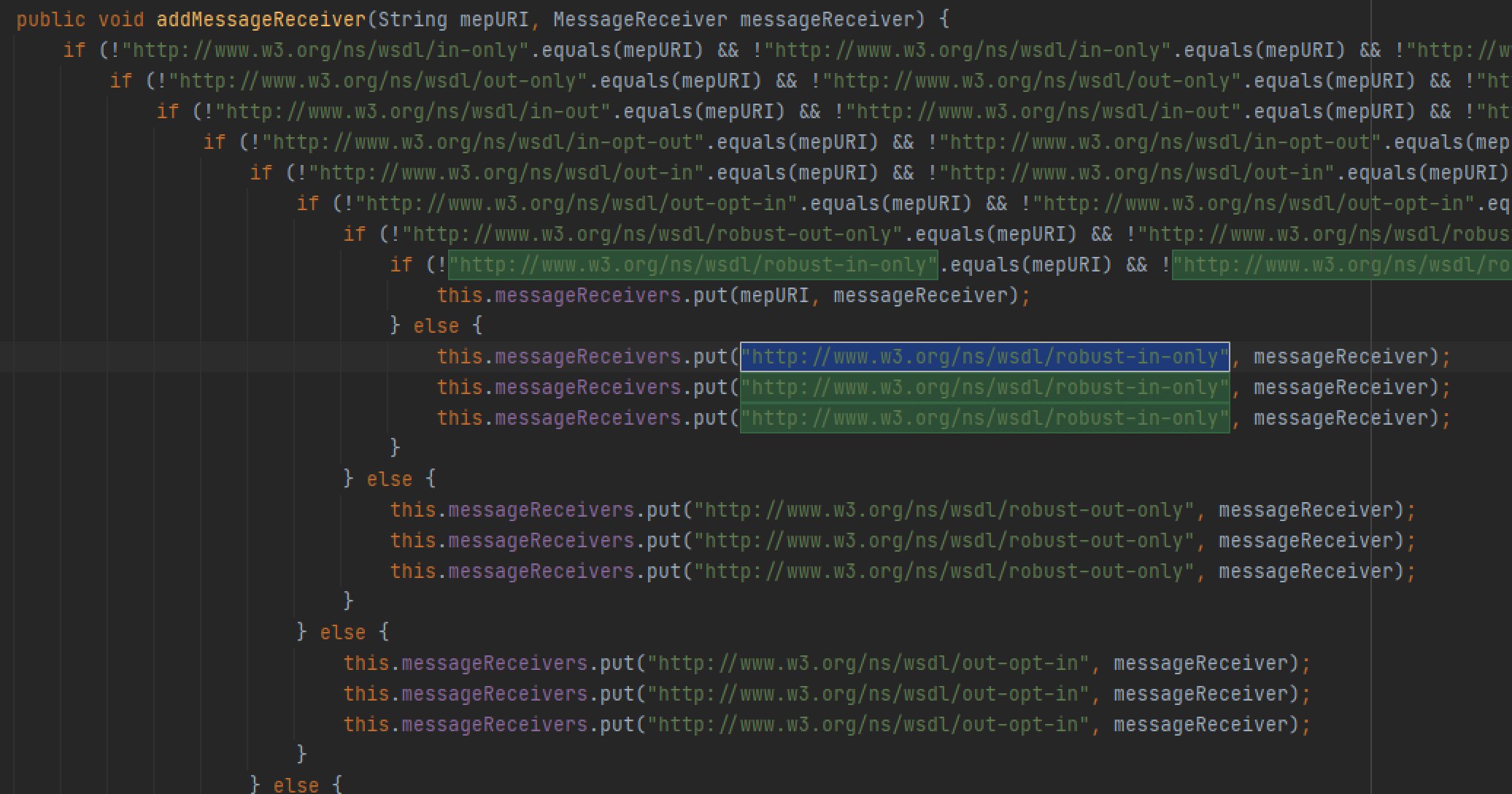Click the last robust-out-only put string
The image size is (1512, 794).
(944, 571)
